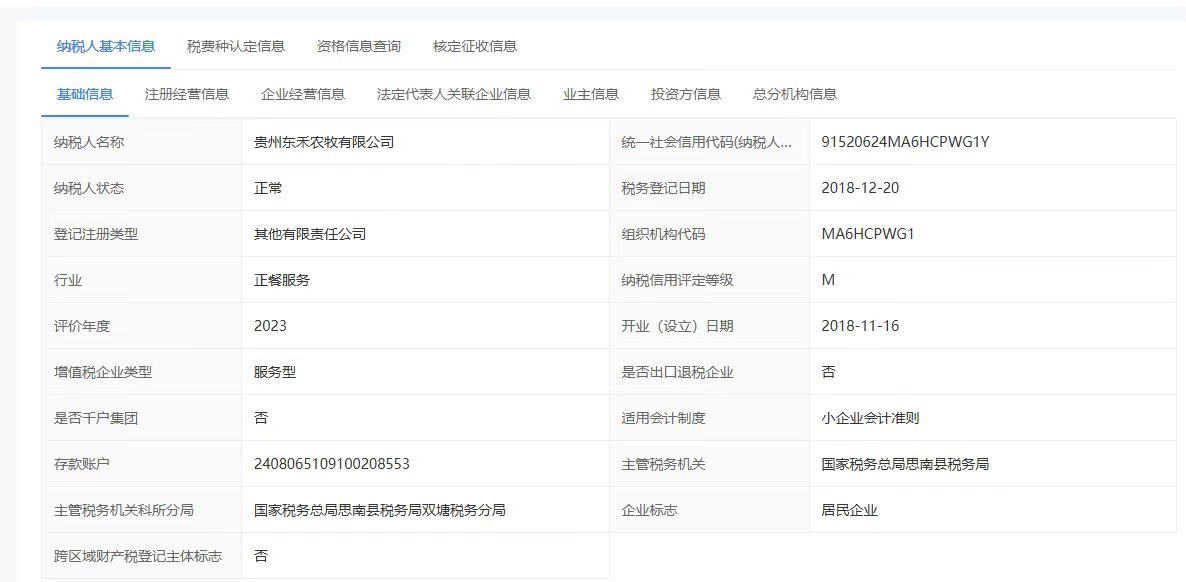
Task: Open the 资格信息查询 tab
Action: tap(359, 46)
